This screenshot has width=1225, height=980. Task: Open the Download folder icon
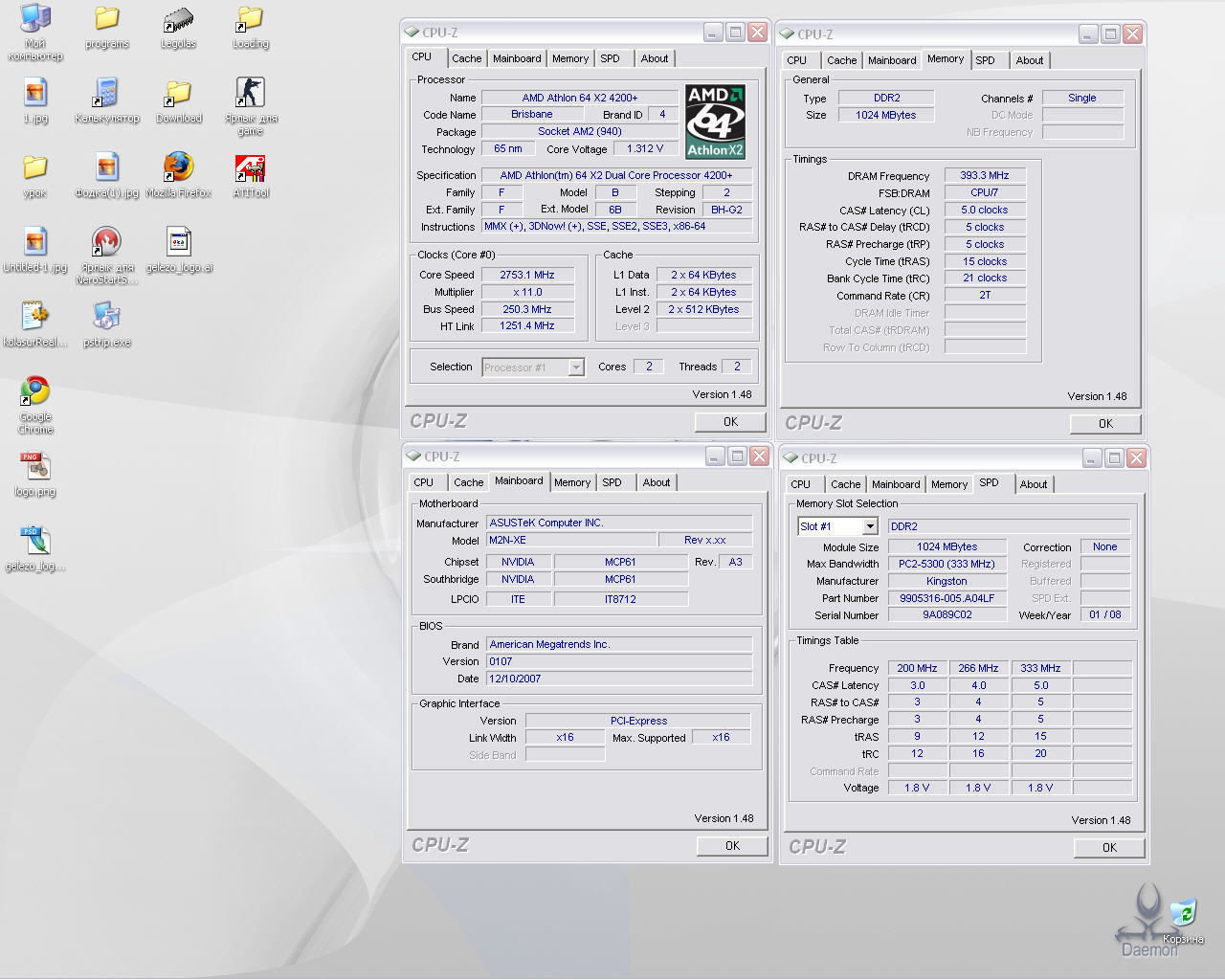point(178,93)
